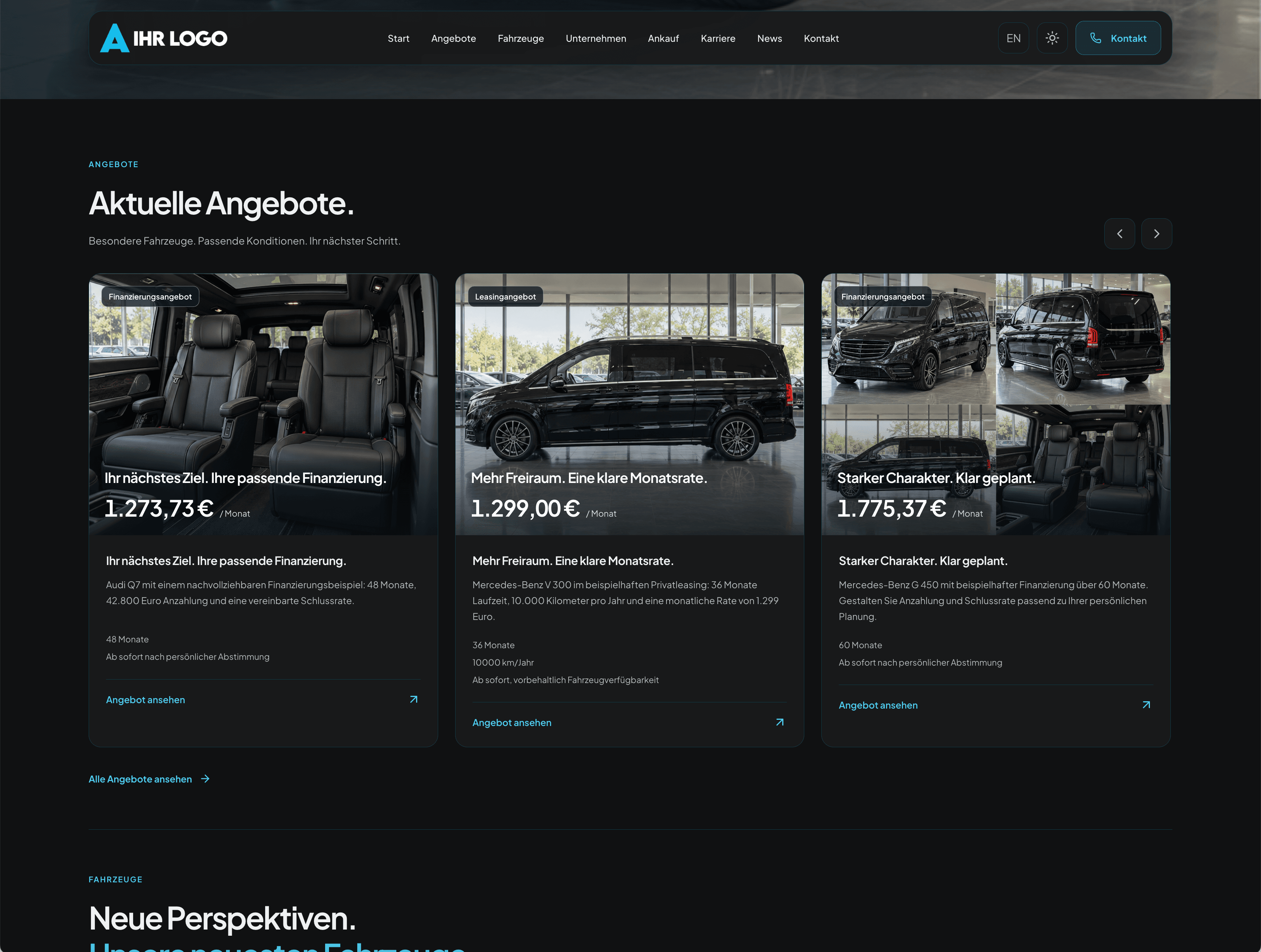Open the Mercedes van showroom image card

[629, 404]
